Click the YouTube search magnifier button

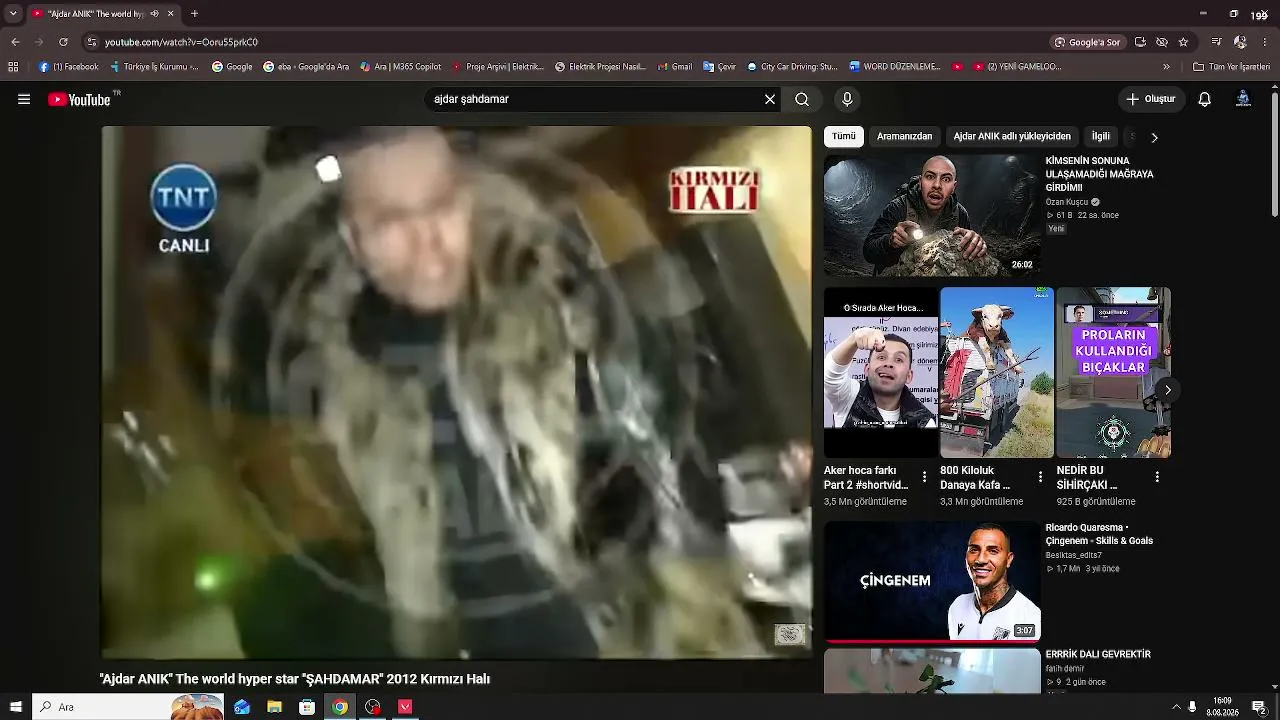pyautogui.click(x=802, y=99)
